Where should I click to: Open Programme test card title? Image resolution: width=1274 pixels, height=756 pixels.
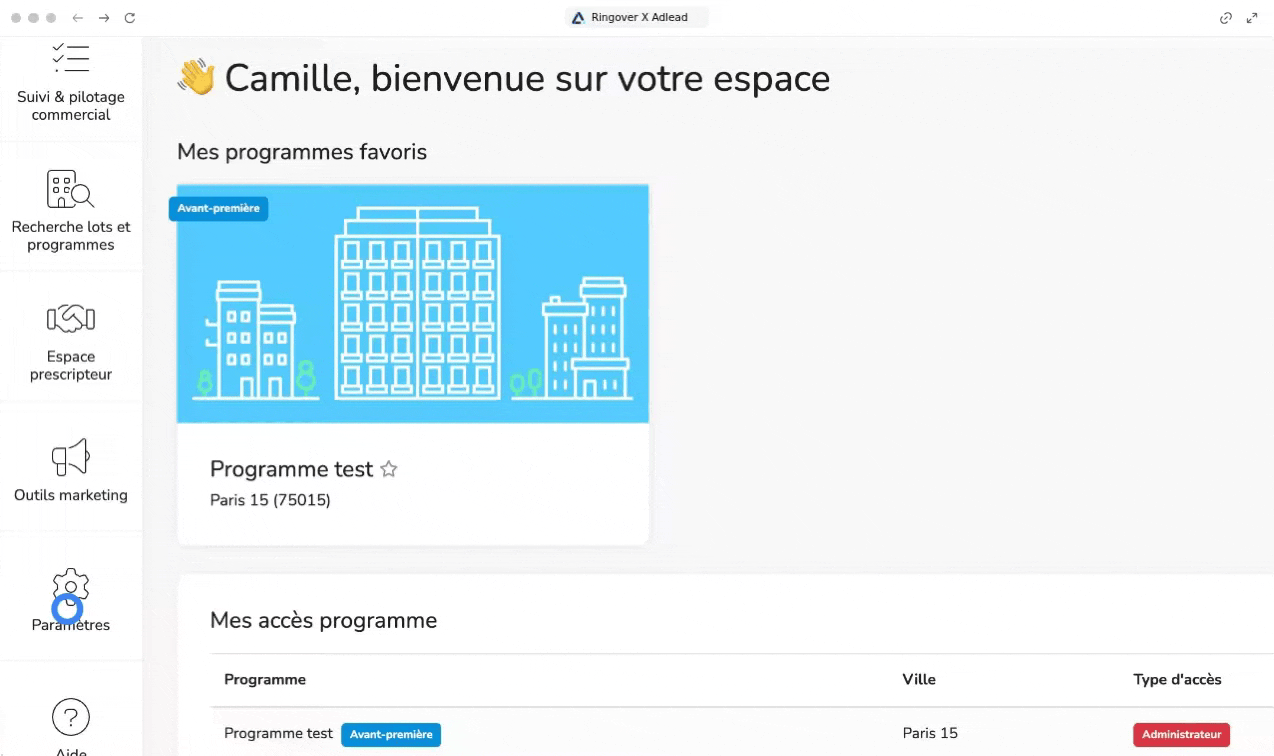click(x=291, y=469)
